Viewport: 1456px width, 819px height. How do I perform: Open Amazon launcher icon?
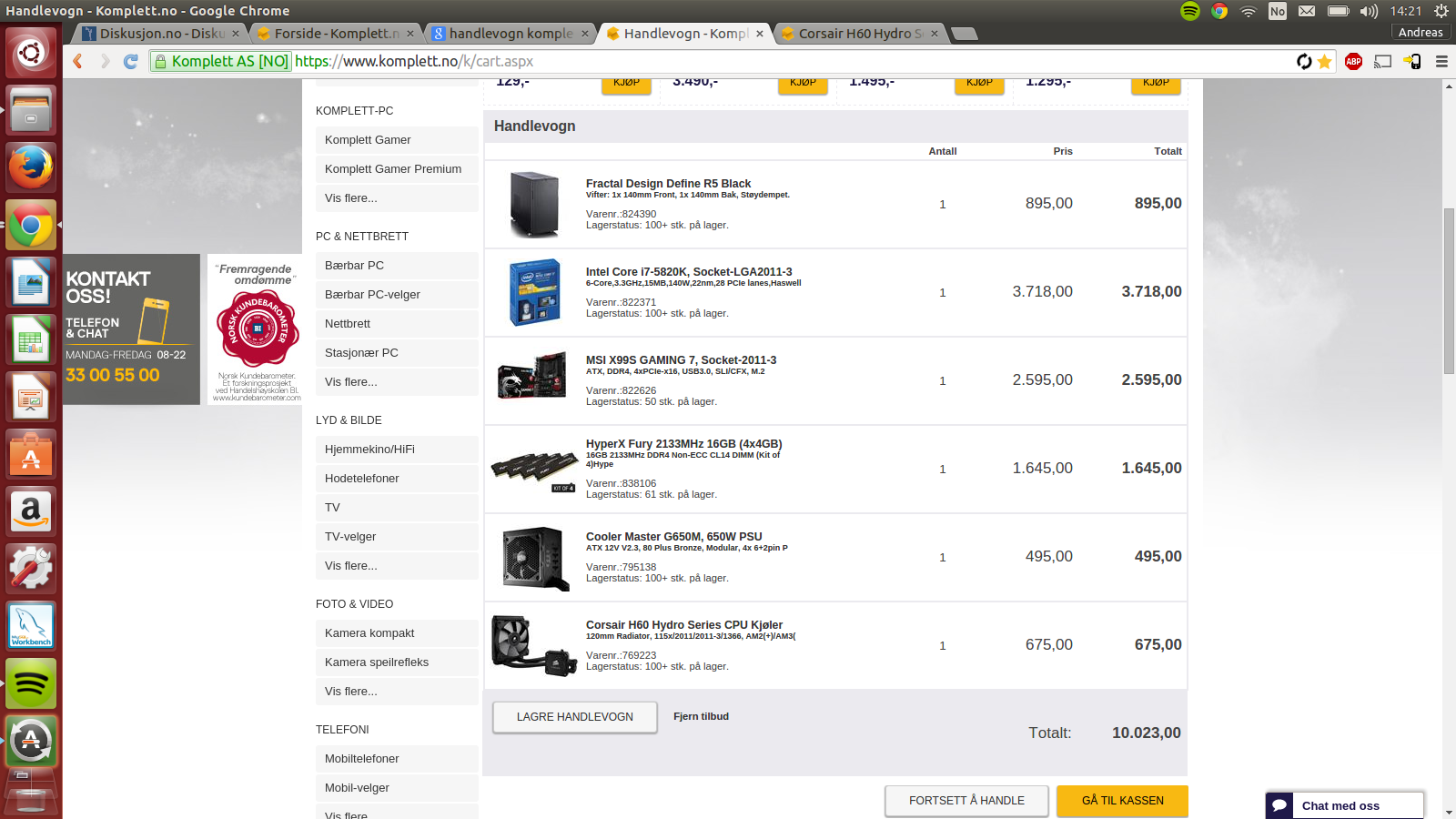[x=31, y=511]
